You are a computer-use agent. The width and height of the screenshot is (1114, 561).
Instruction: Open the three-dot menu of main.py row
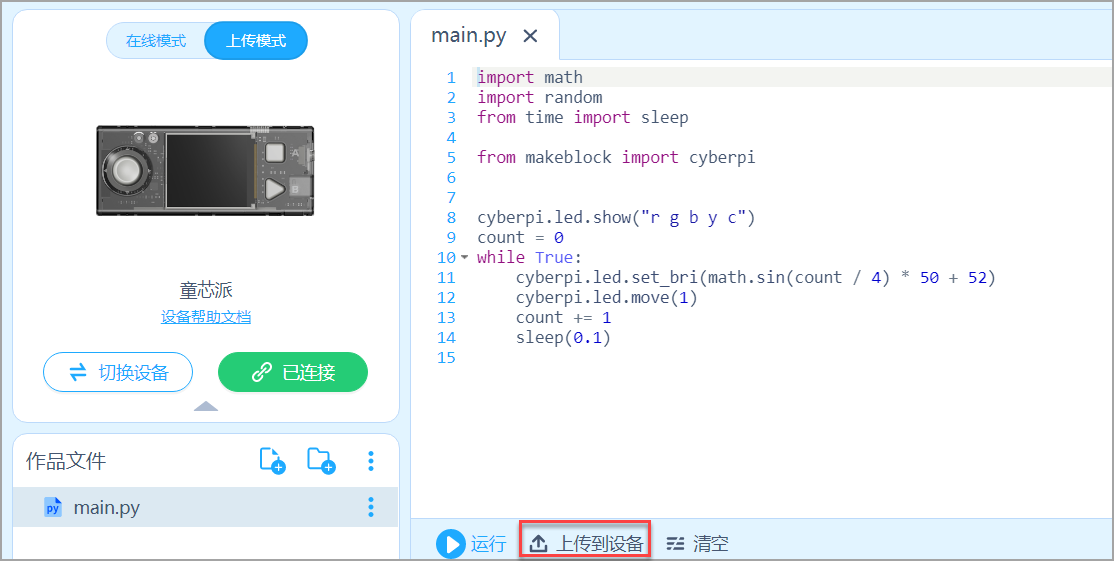pyautogui.click(x=370, y=507)
